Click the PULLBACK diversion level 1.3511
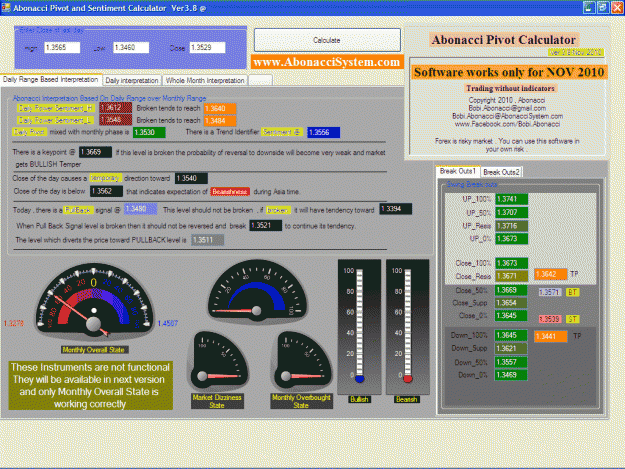Image resolution: width=625 pixels, height=469 pixels. (207, 240)
